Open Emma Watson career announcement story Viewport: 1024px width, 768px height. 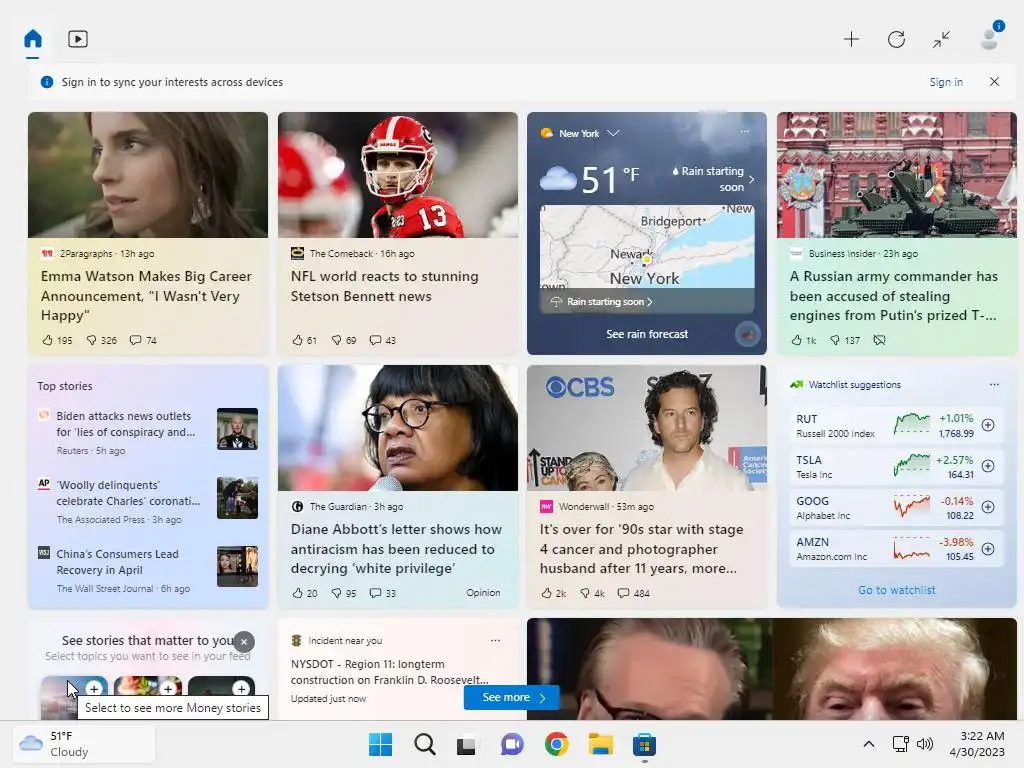[x=146, y=296]
